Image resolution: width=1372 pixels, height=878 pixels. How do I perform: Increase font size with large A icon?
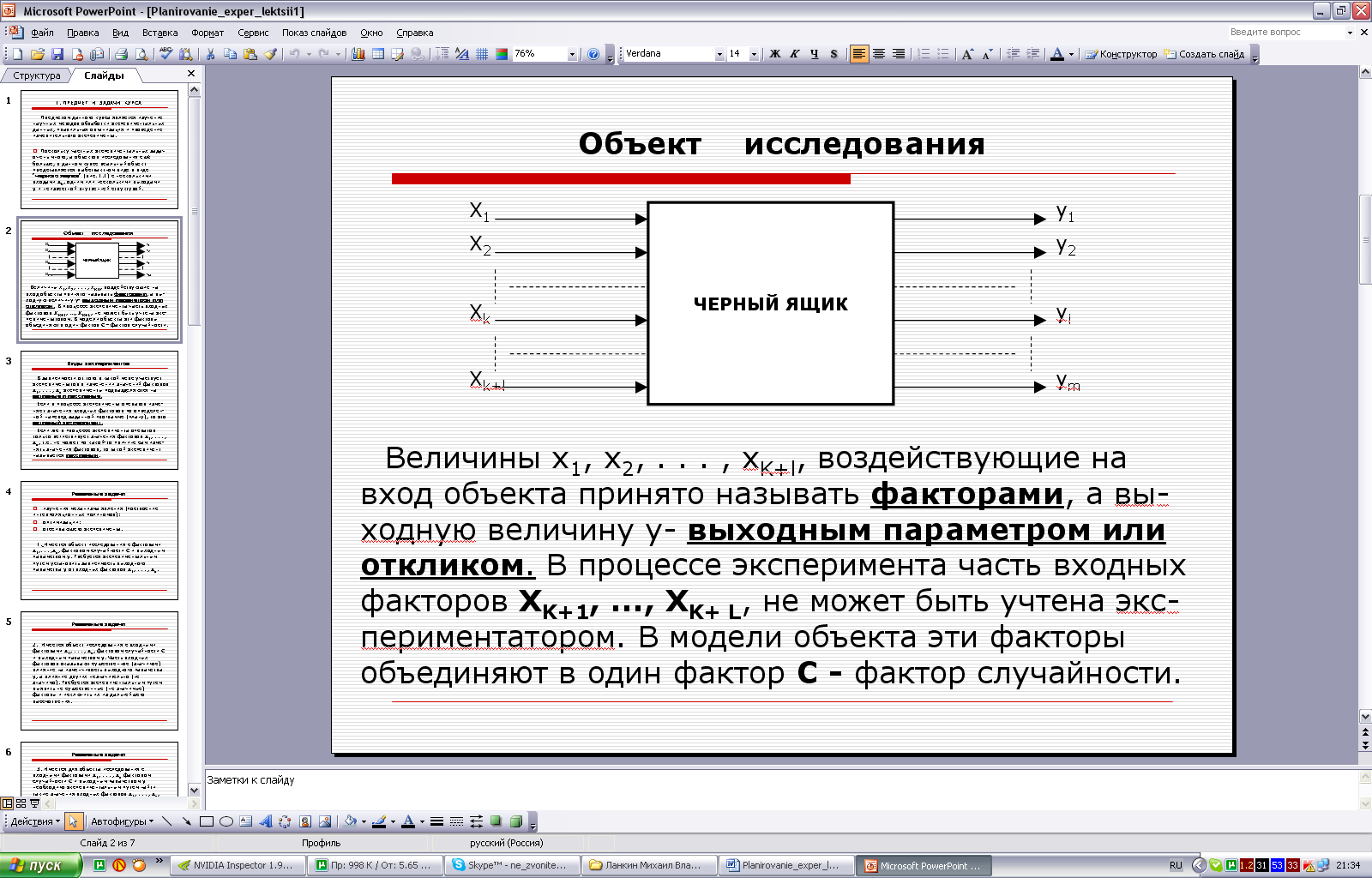tap(967, 54)
